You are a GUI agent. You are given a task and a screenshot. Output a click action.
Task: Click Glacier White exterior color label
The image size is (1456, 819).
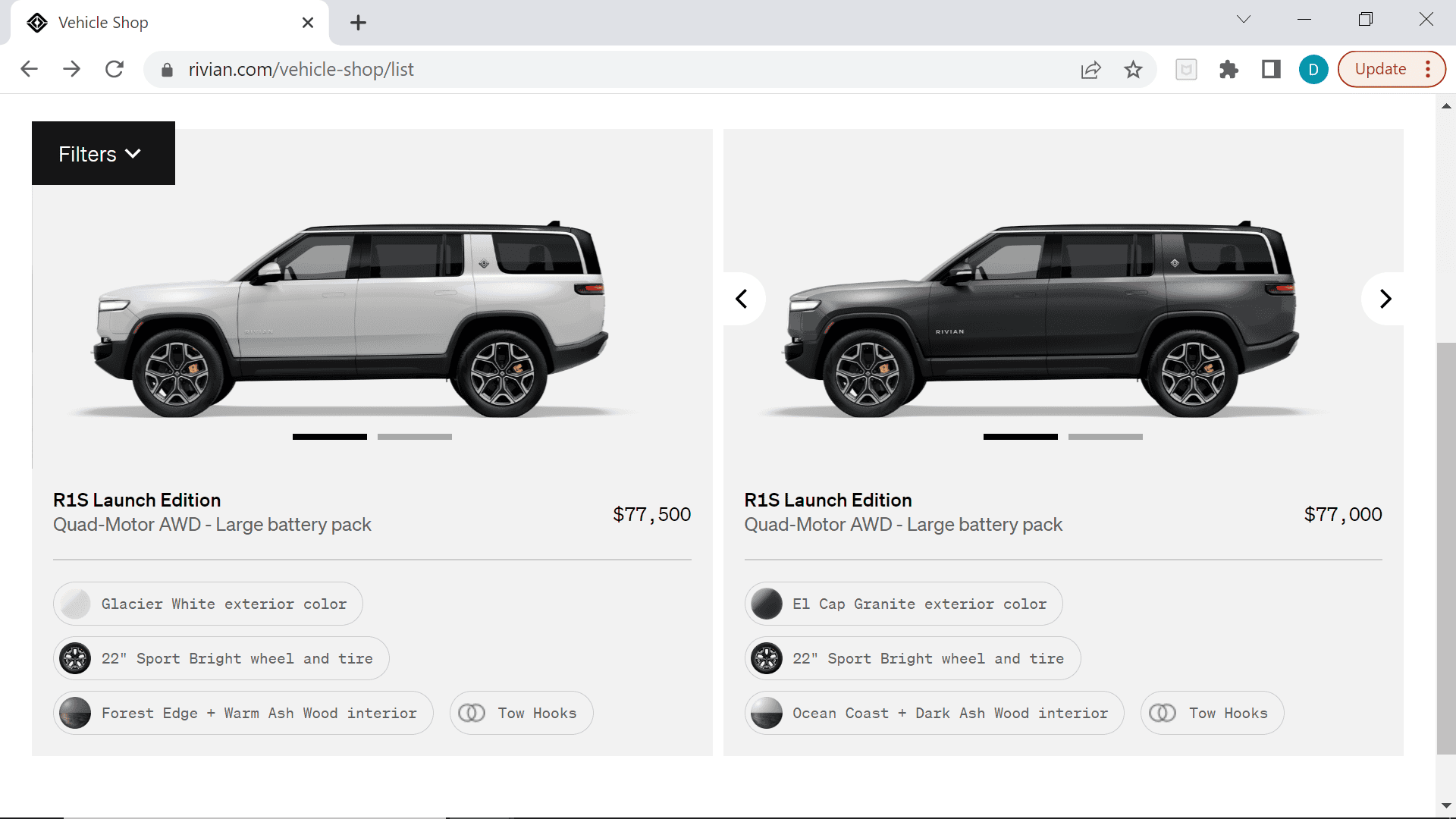pyautogui.click(x=224, y=604)
